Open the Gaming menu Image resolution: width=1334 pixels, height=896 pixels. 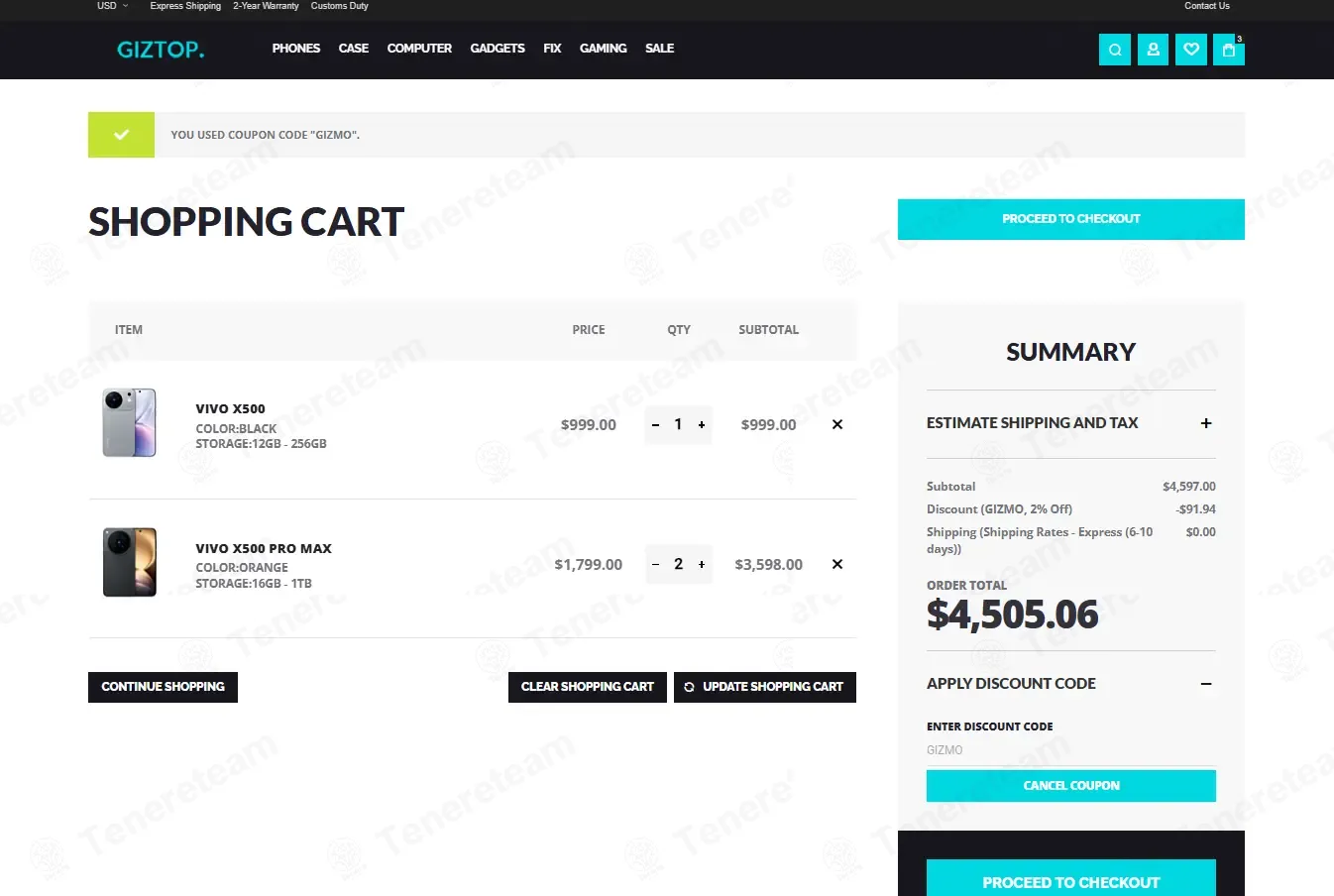(604, 49)
